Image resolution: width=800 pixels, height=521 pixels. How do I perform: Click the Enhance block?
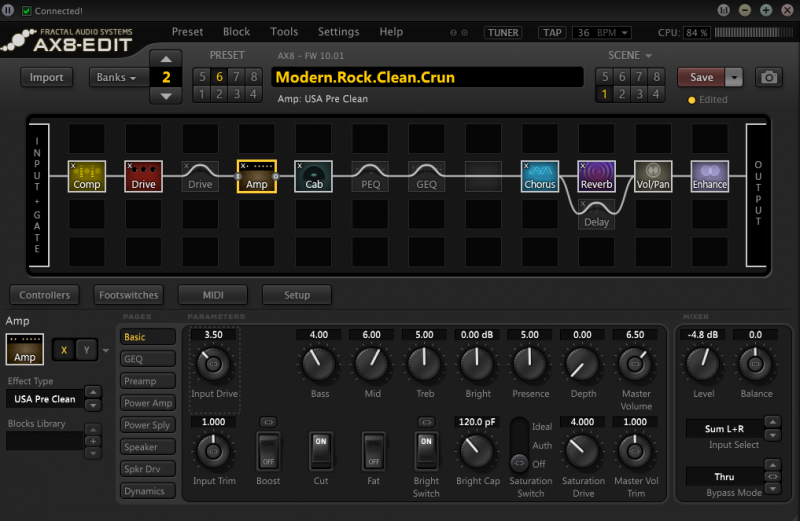(x=710, y=175)
